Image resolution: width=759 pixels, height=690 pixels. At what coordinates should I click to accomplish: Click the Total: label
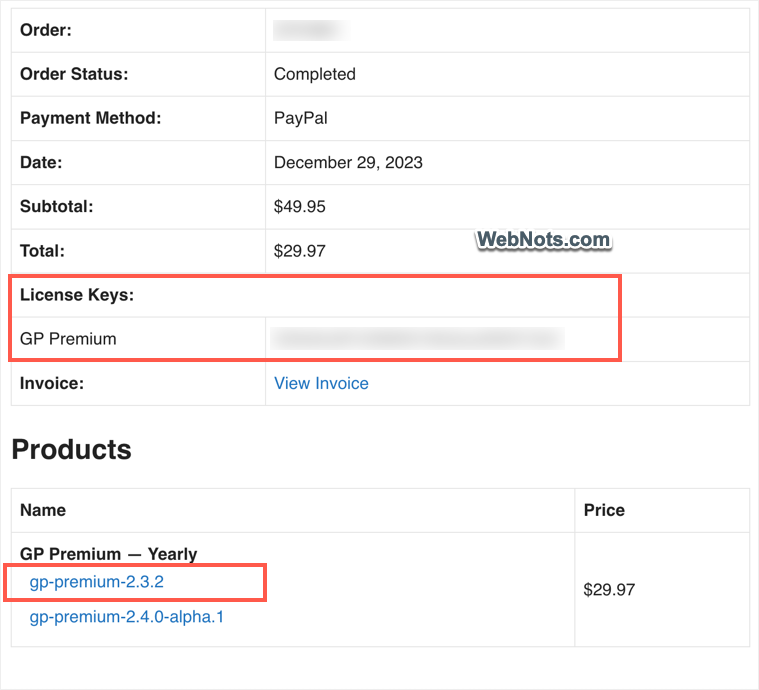42,251
